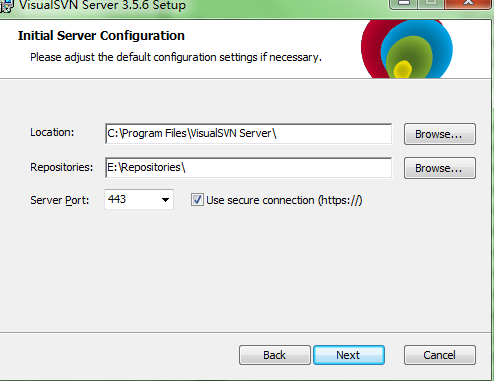Close the Setup window with X
The width and height of the screenshot is (494, 381).
(x=468, y=3)
